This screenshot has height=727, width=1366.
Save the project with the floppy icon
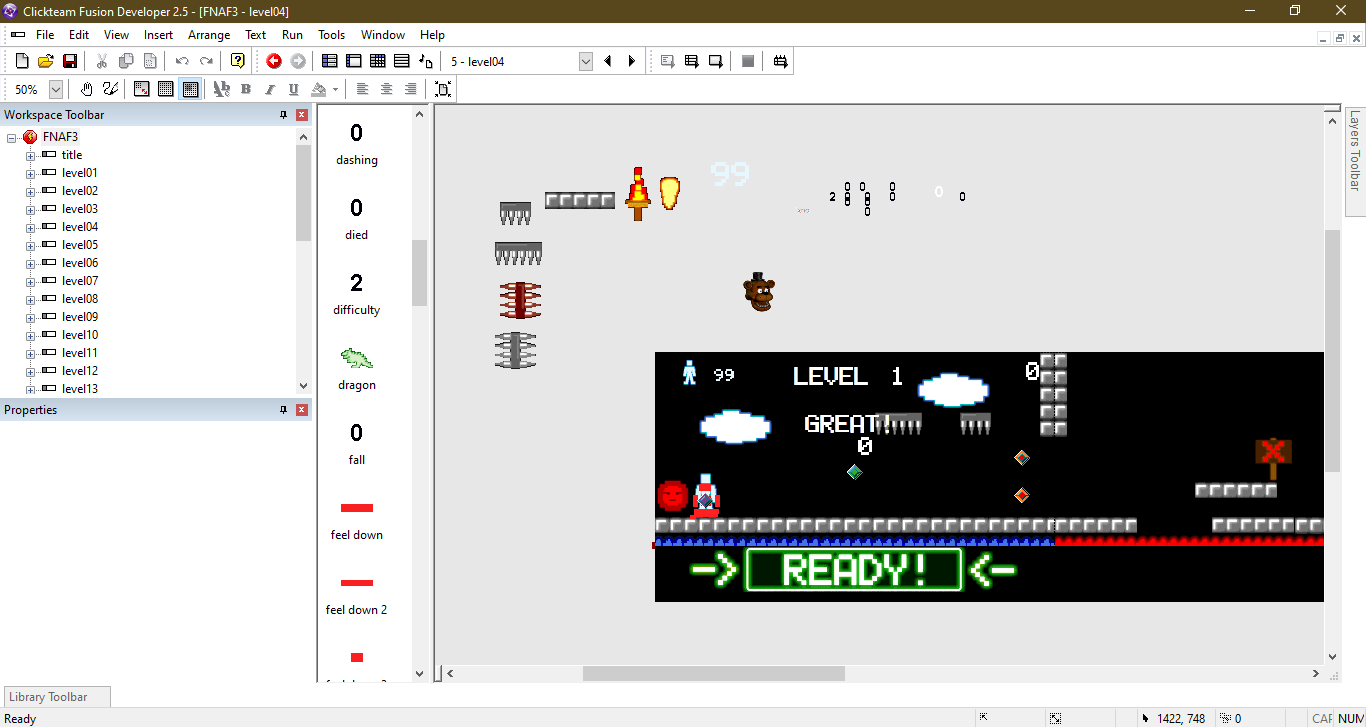click(70, 61)
